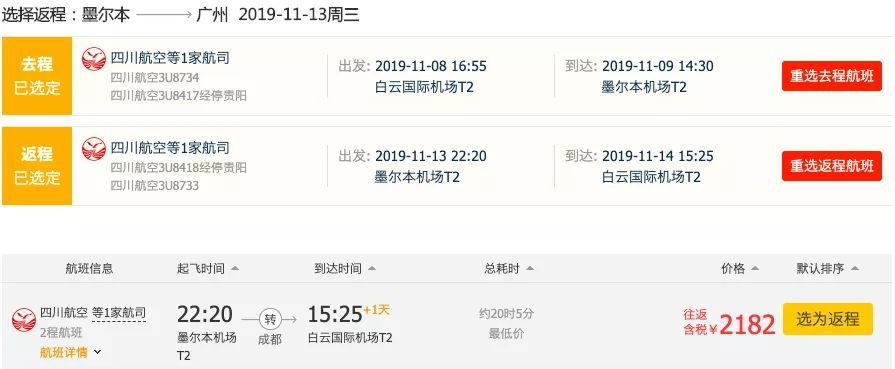The height and width of the screenshot is (369, 895).
Task: Click the 转 transfer circle icon
Action: [270, 319]
